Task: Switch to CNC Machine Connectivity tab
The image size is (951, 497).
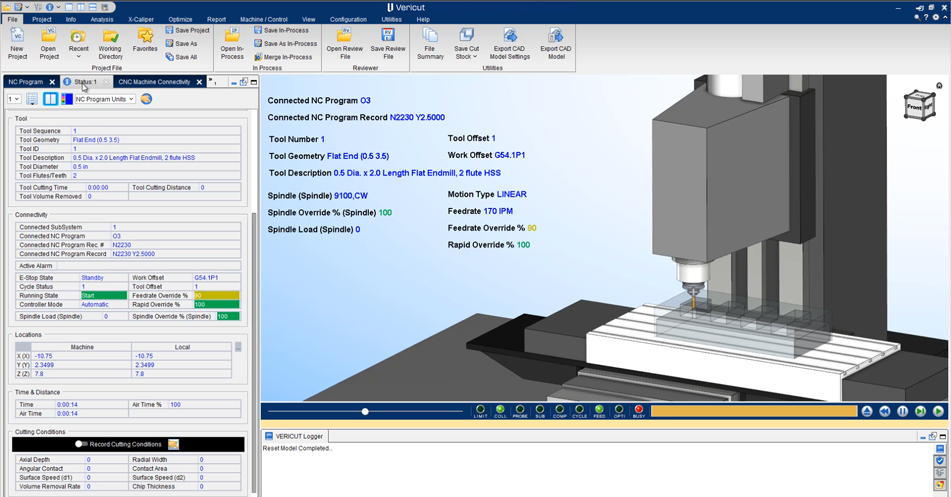Action: click(153, 82)
